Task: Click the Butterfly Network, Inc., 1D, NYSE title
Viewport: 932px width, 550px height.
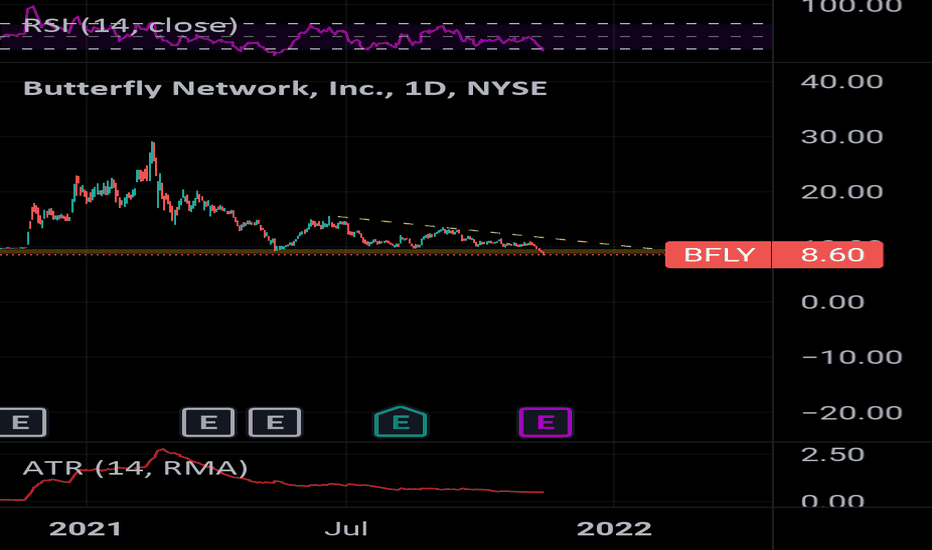Action: click(x=285, y=88)
